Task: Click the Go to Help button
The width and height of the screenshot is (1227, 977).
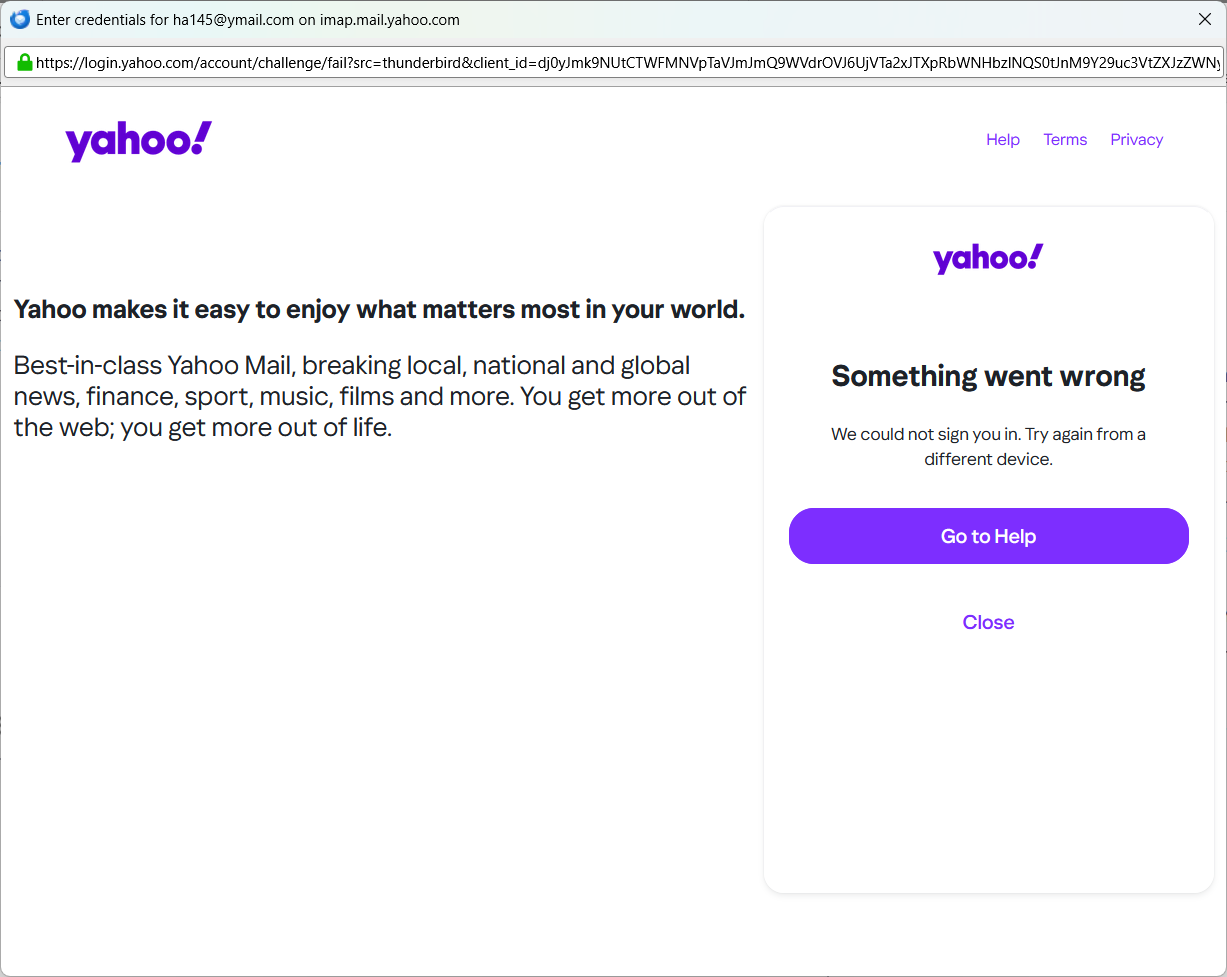Action: 988,536
